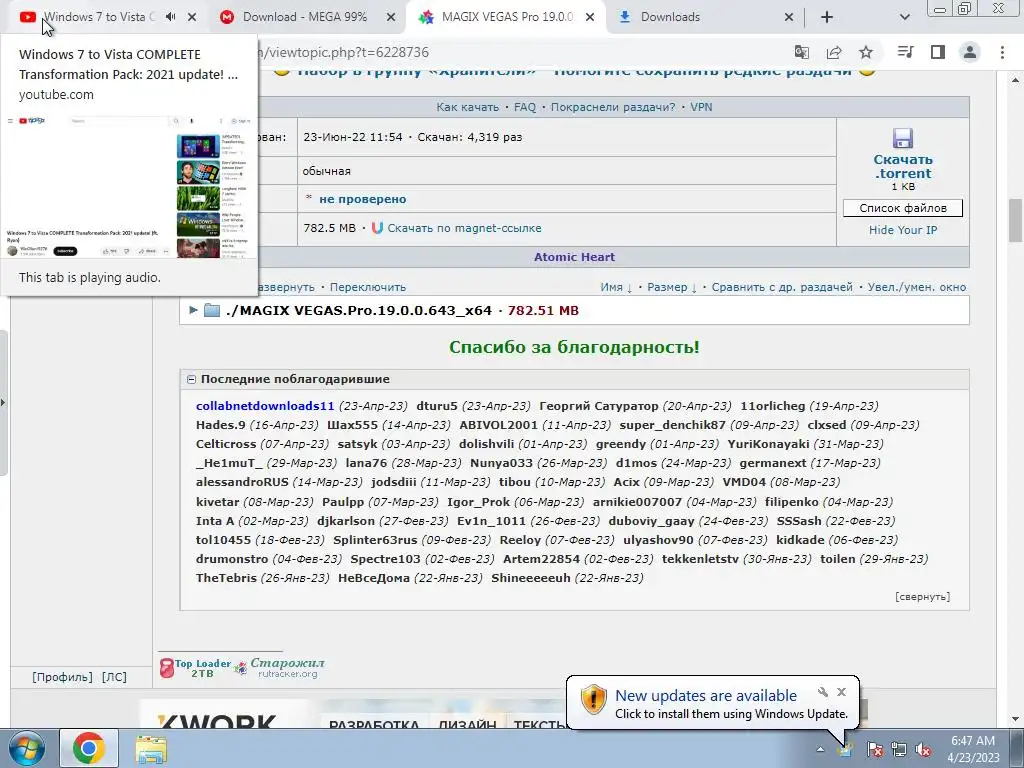Viewport: 1024px width, 768px height.
Task: Bookmark this page with star icon
Action: point(866,52)
